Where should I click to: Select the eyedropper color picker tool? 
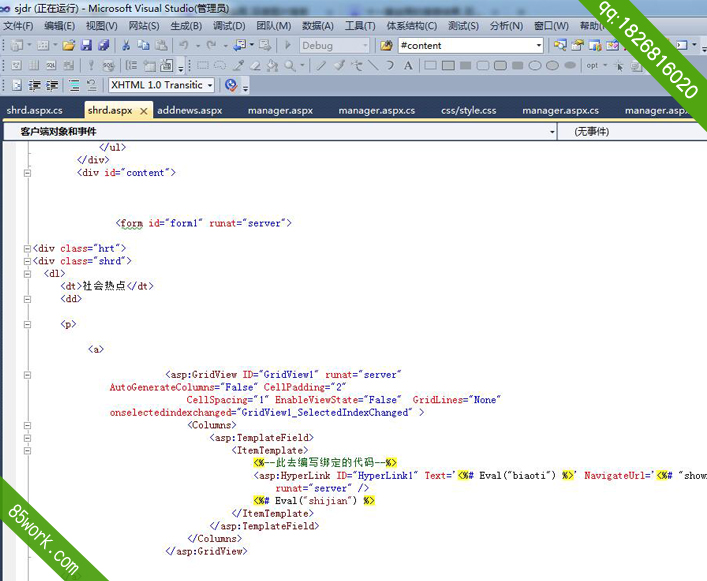238,66
